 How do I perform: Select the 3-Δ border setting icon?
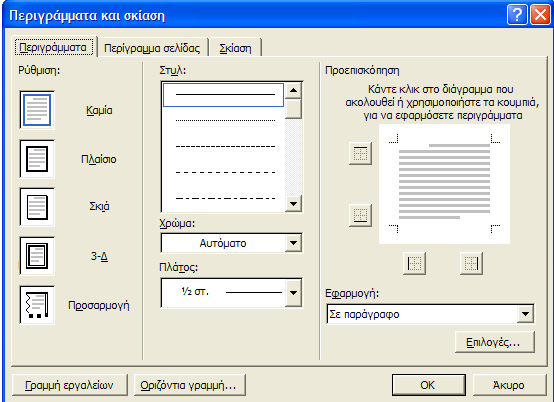[x=37, y=256]
